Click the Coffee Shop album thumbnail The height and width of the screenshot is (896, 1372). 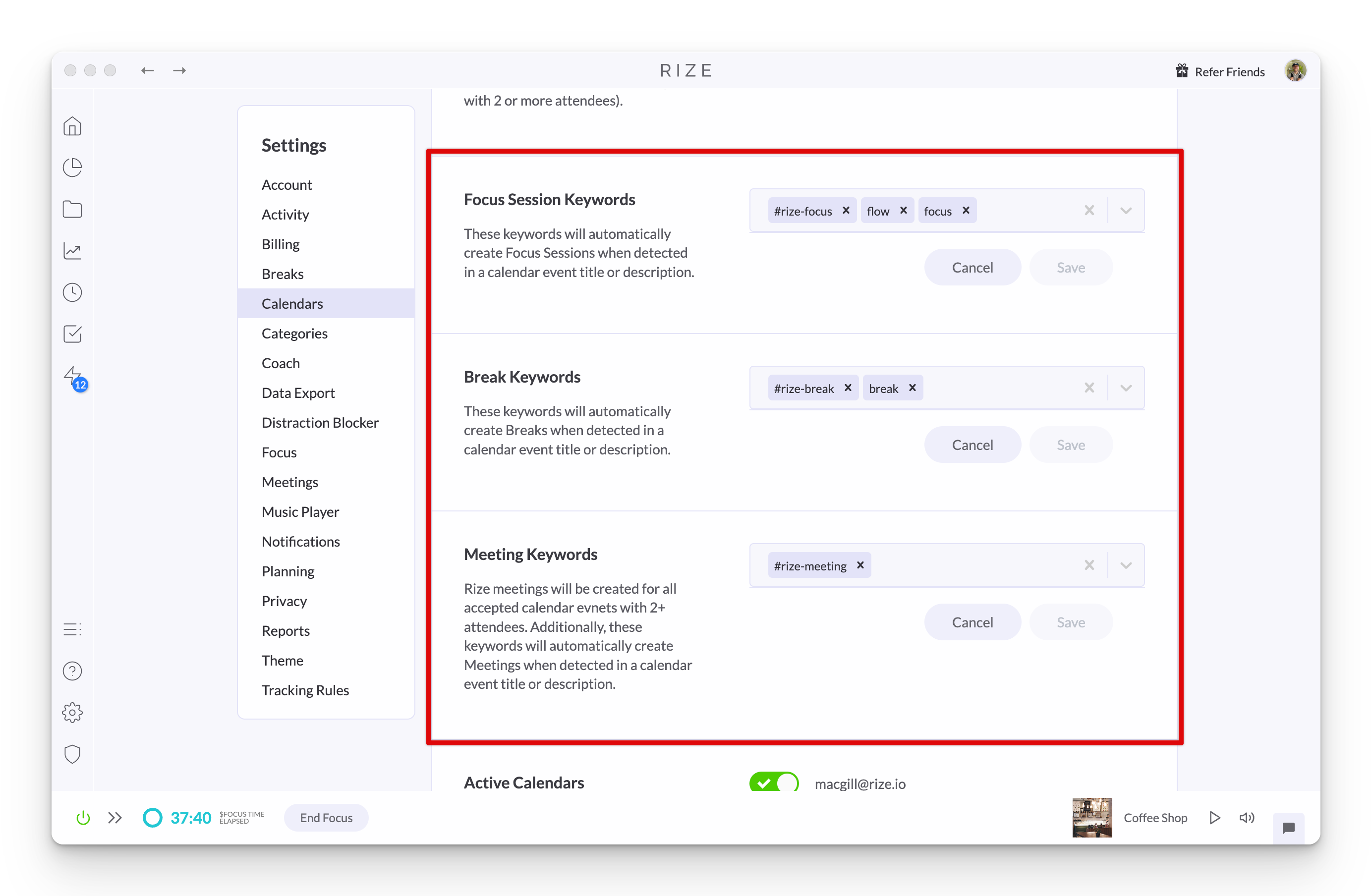(1092, 817)
